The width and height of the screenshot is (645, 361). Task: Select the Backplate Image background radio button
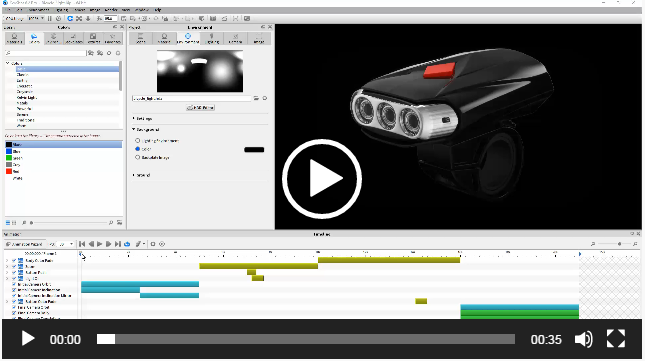tap(138, 157)
